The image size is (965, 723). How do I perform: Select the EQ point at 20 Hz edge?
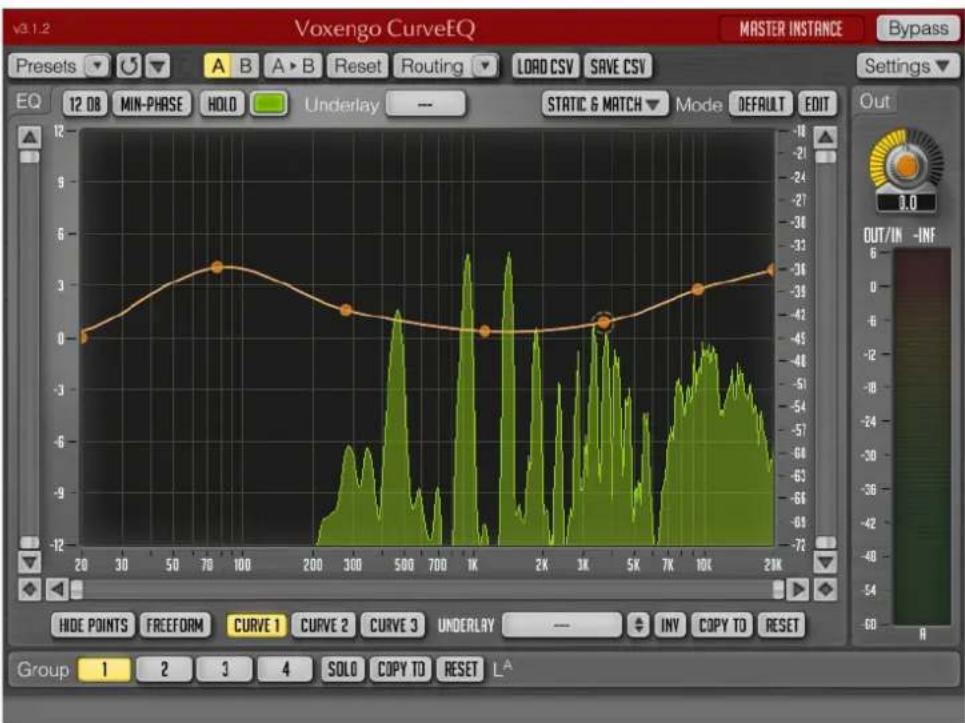tap(83, 337)
